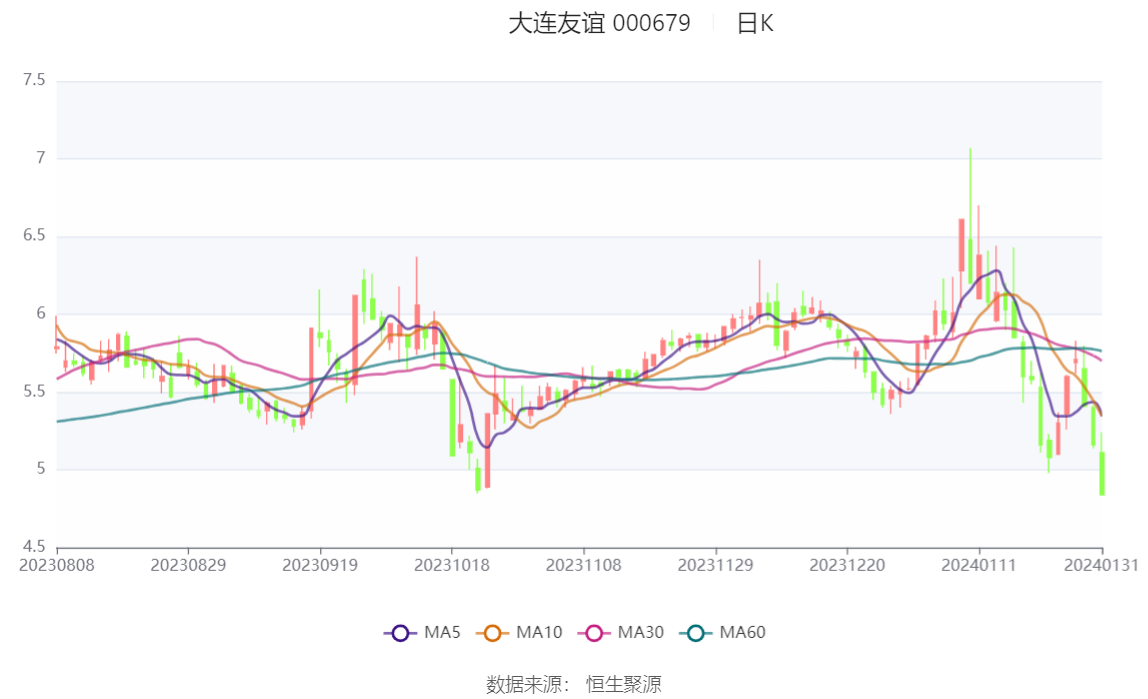Toggle the MA5 legend marker

tap(422, 632)
